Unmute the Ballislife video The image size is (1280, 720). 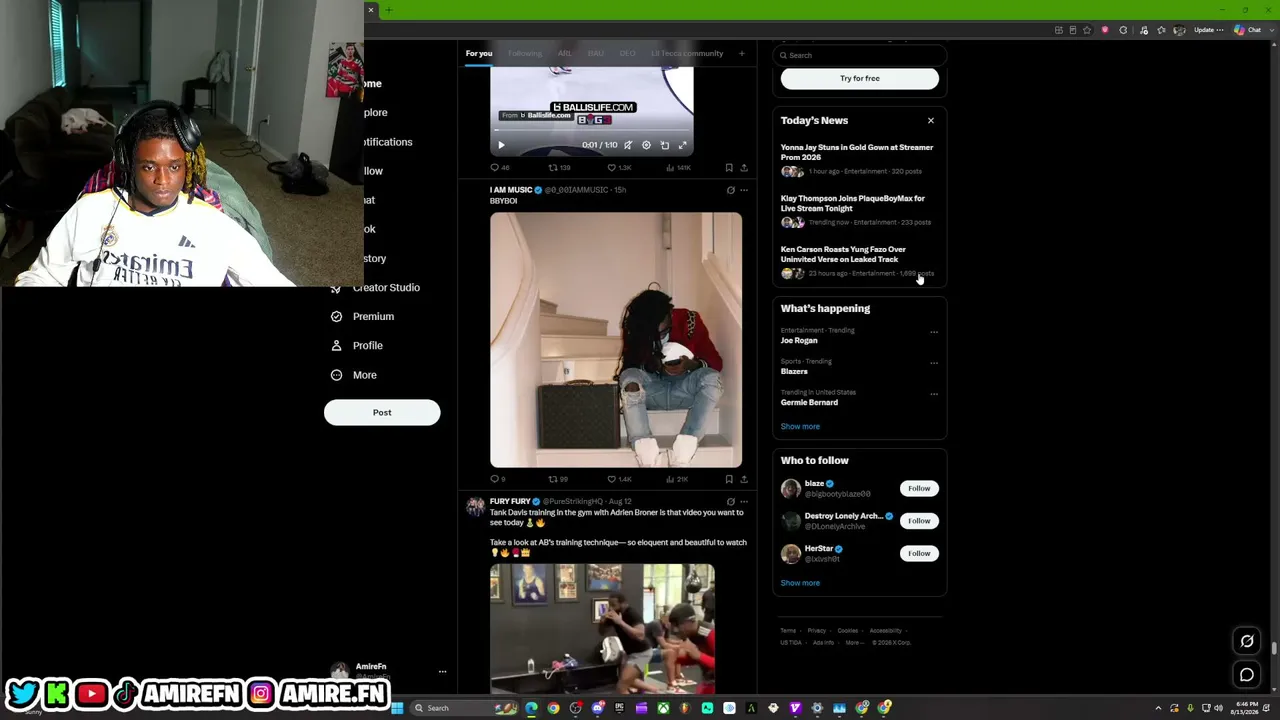(x=628, y=145)
